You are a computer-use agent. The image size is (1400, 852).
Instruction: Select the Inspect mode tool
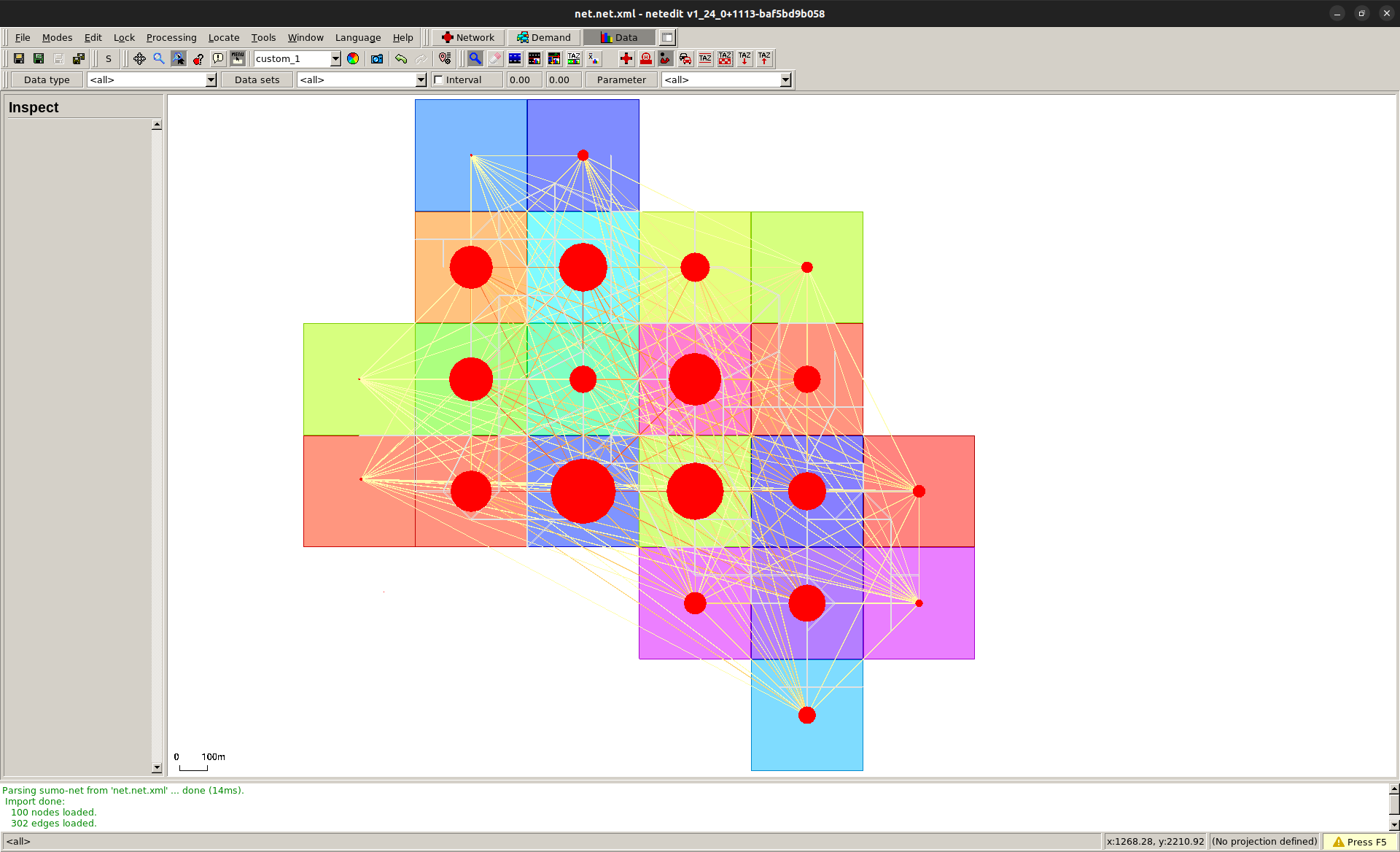[475, 58]
